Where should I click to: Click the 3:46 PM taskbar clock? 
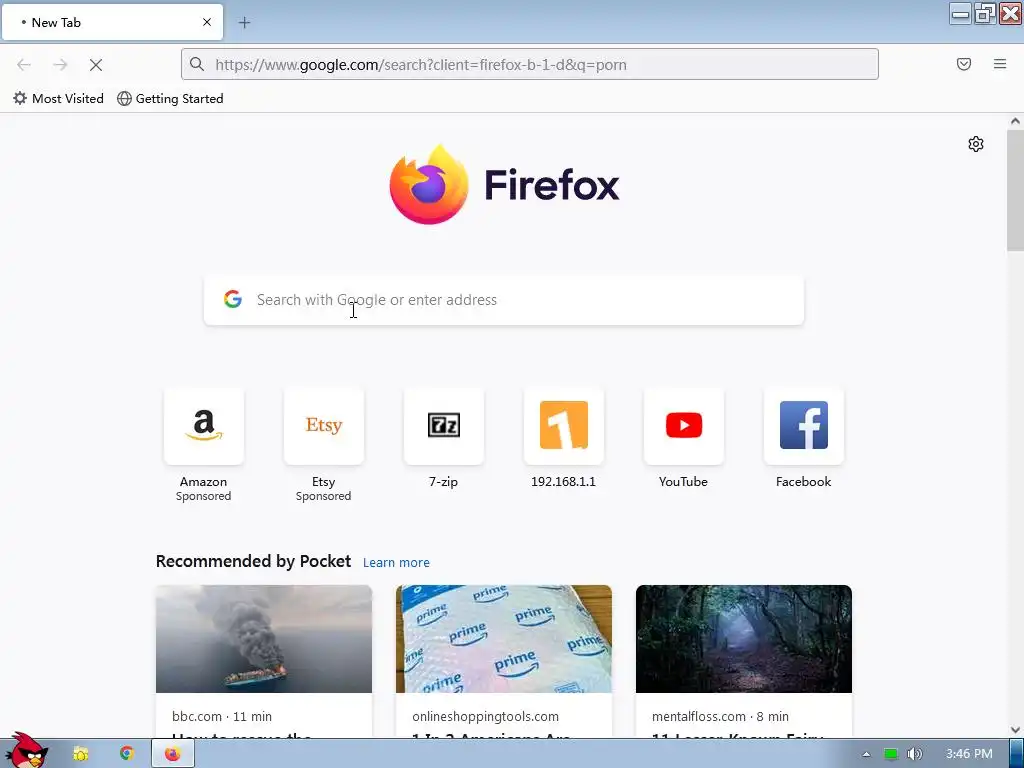pyautogui.click(x=968, y=754)
